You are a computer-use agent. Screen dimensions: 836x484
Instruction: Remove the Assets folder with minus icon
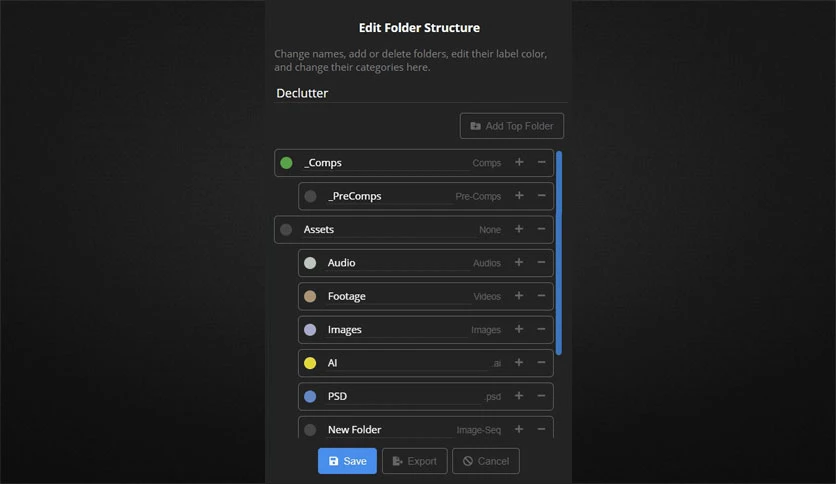[x=541, y=229]
